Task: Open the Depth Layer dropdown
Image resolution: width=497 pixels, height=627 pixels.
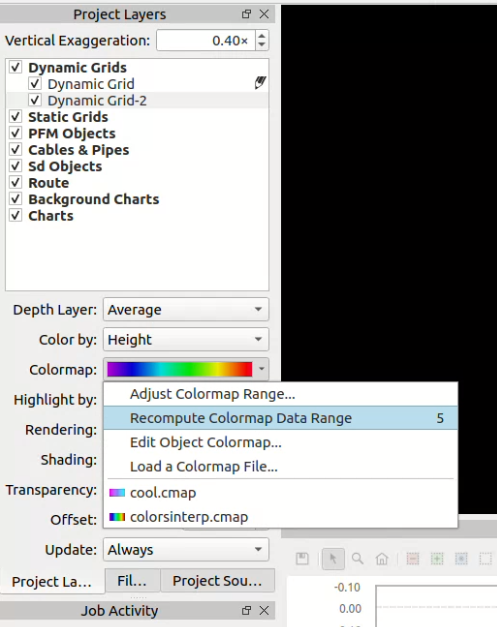Action: (x=186, y=309)
